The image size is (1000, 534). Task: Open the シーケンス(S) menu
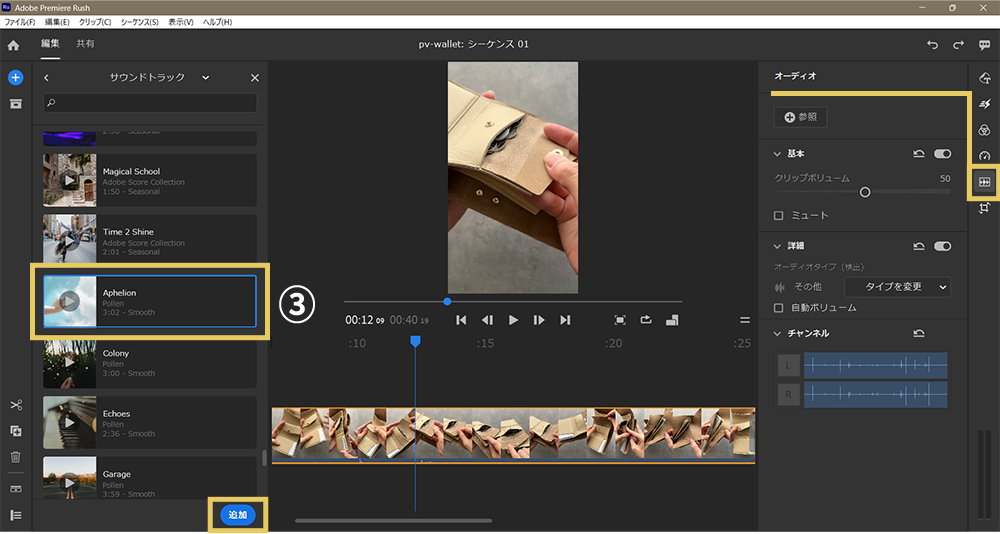click(x=140, y=22)
